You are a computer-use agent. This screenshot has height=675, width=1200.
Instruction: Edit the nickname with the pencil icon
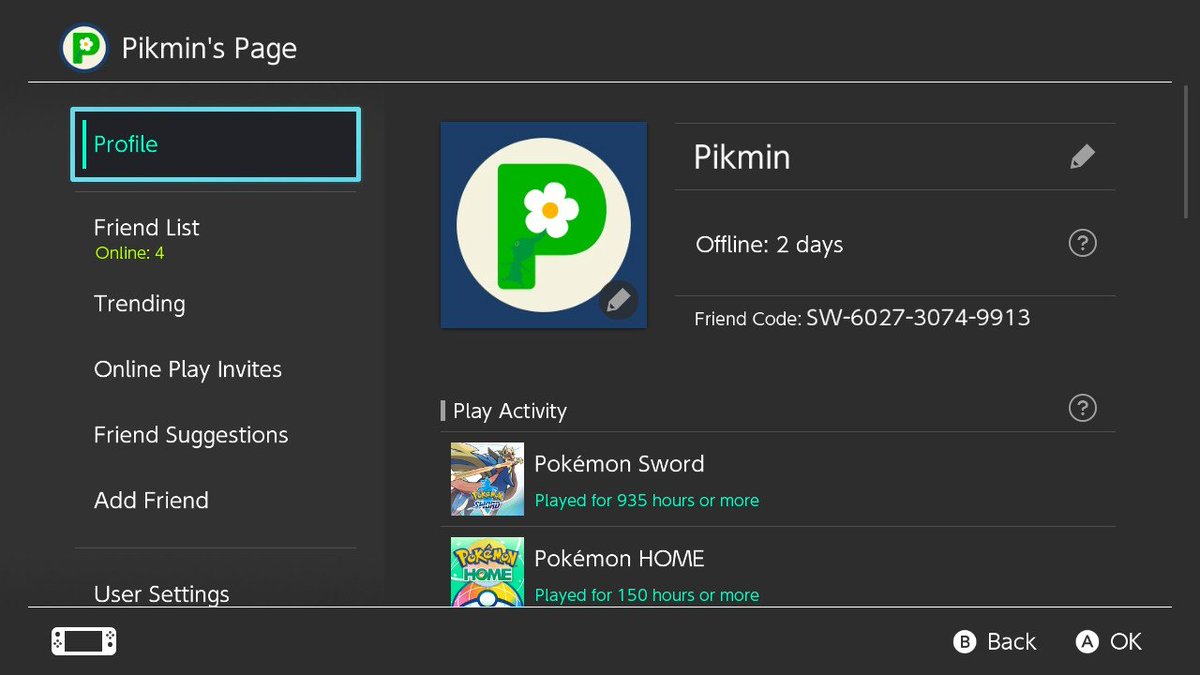(1082, 156)
